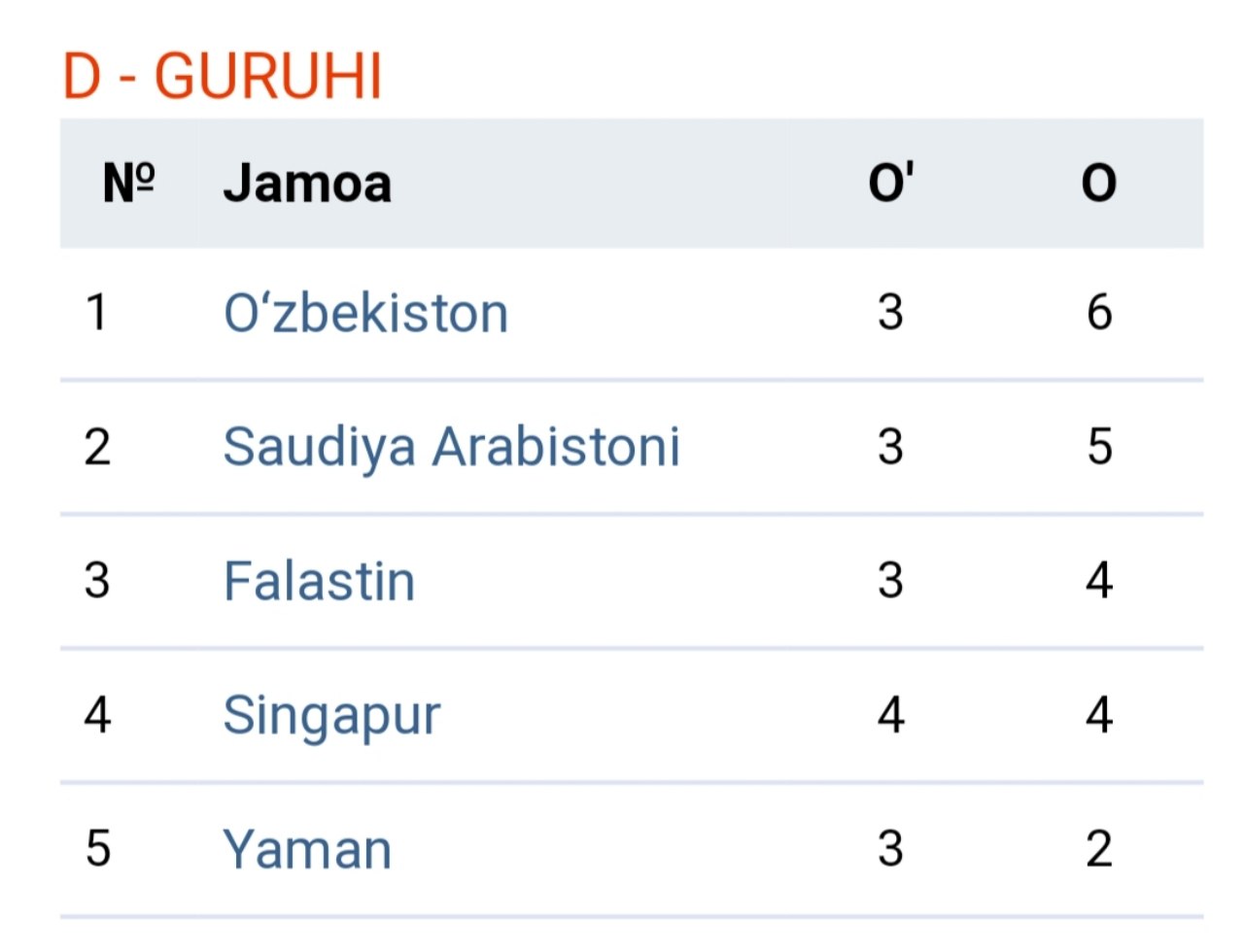Screen dimensions: 1244x952
Task: Click the № column header
Action: click(128, 183)
